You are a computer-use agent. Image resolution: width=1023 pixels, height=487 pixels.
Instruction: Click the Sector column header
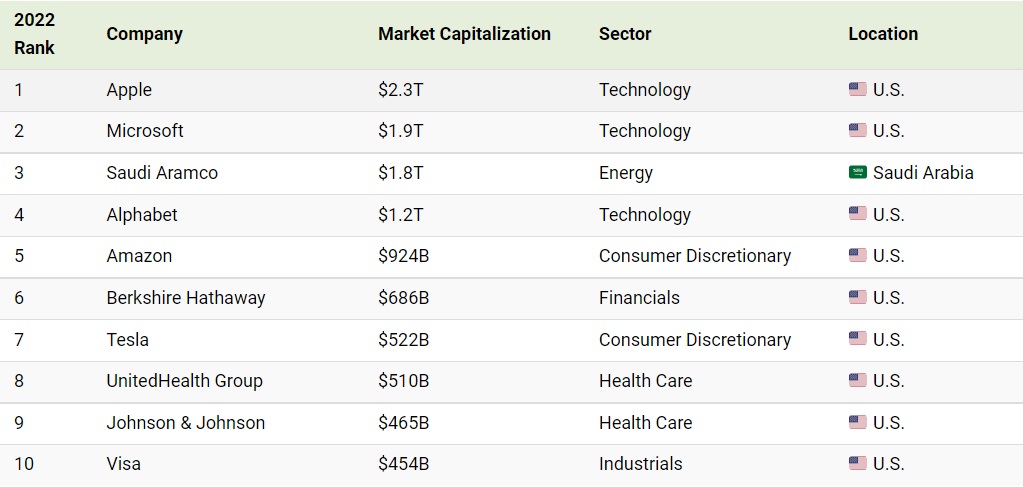click(625, 34)
